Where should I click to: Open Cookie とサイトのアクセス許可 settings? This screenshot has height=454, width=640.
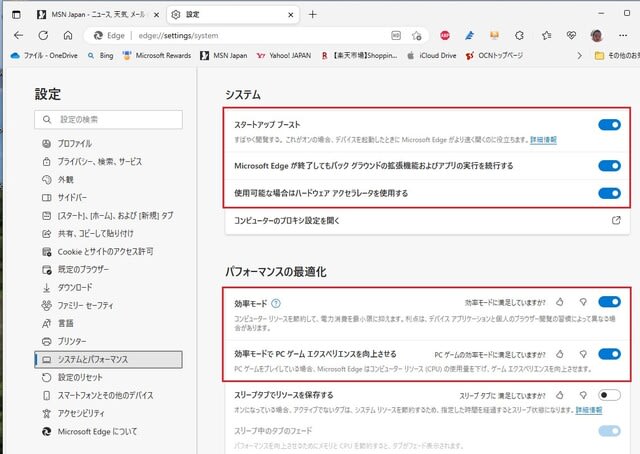109,251
